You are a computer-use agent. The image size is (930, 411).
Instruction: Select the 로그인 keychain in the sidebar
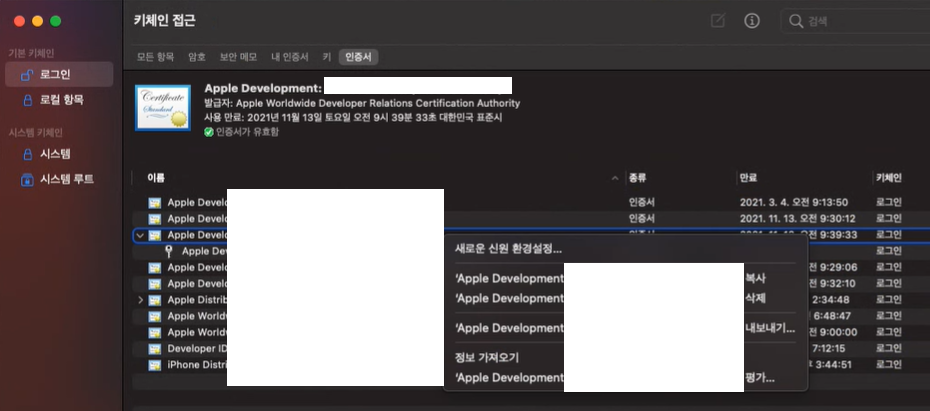[x=59, y=75]
